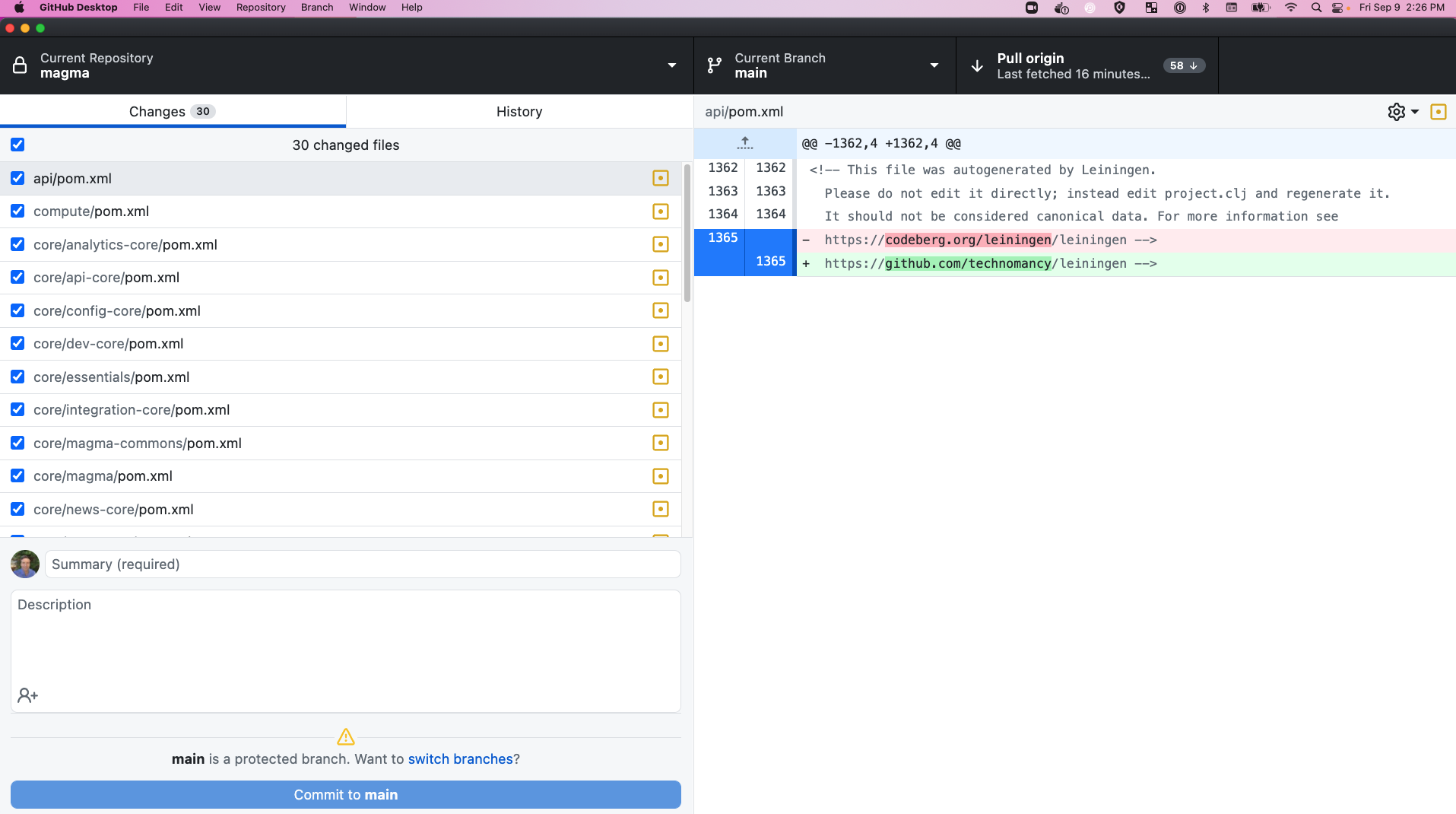This screenshot has height=814, width=1456.
Task: Uncheck the select-all changed files checkbox
Action: pos(17,145)
